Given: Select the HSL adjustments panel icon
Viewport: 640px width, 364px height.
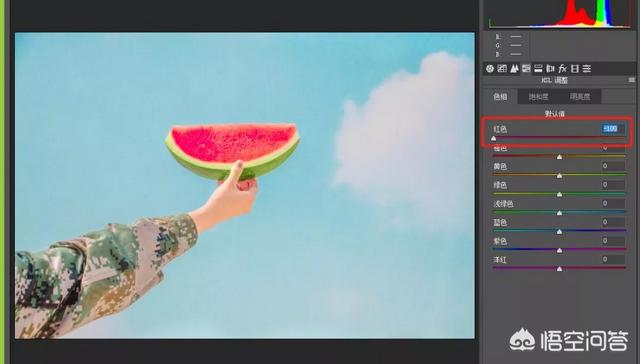Looking at the screenshot, I should [x=526, y=69].
